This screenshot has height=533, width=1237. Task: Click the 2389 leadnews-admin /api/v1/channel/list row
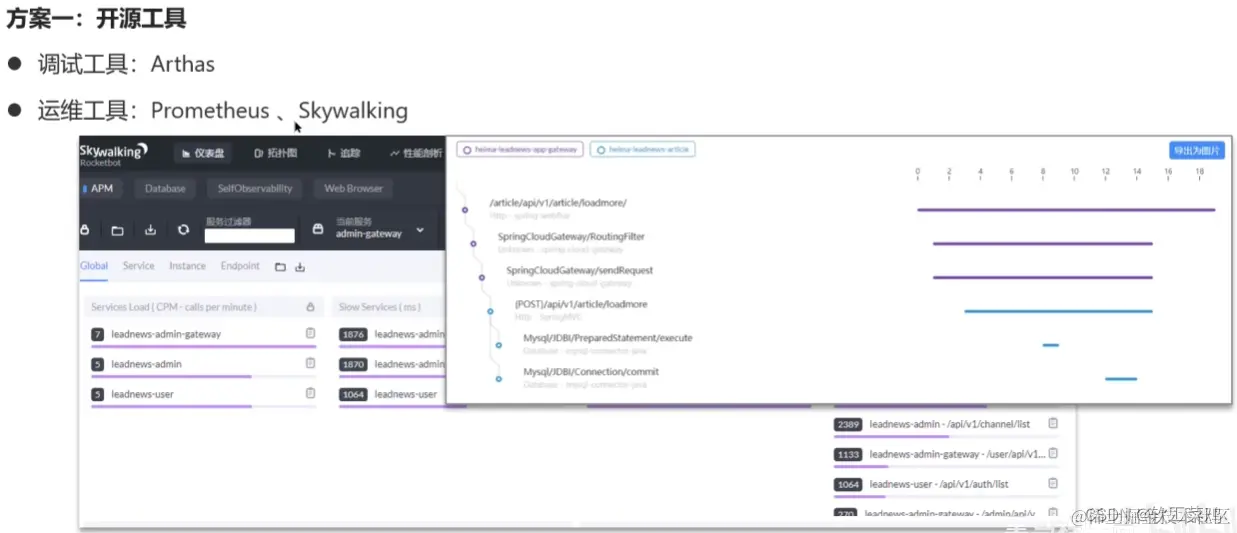(946, 425)
